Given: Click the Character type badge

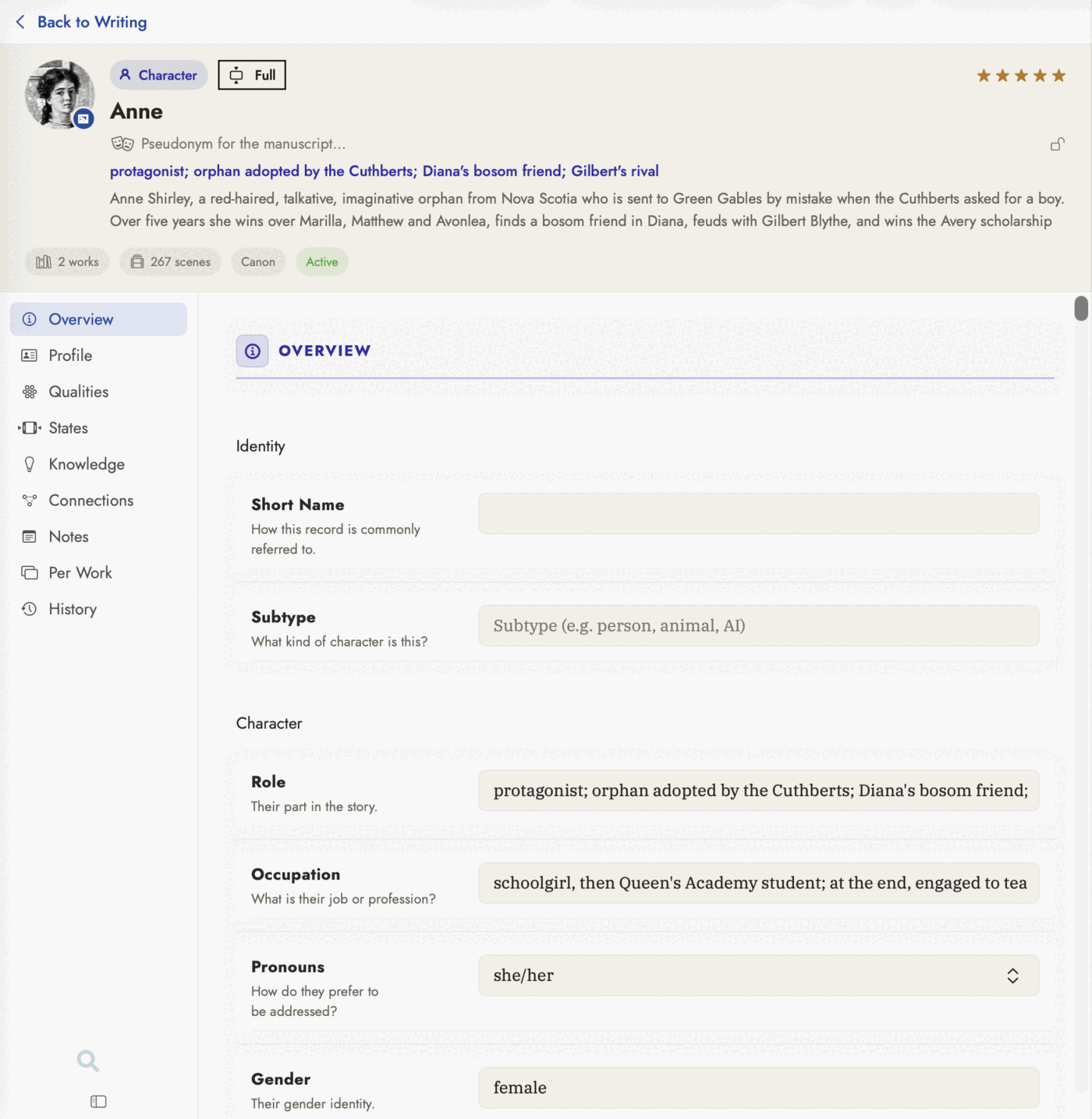Looking at the screenshot, I should 158,75.
